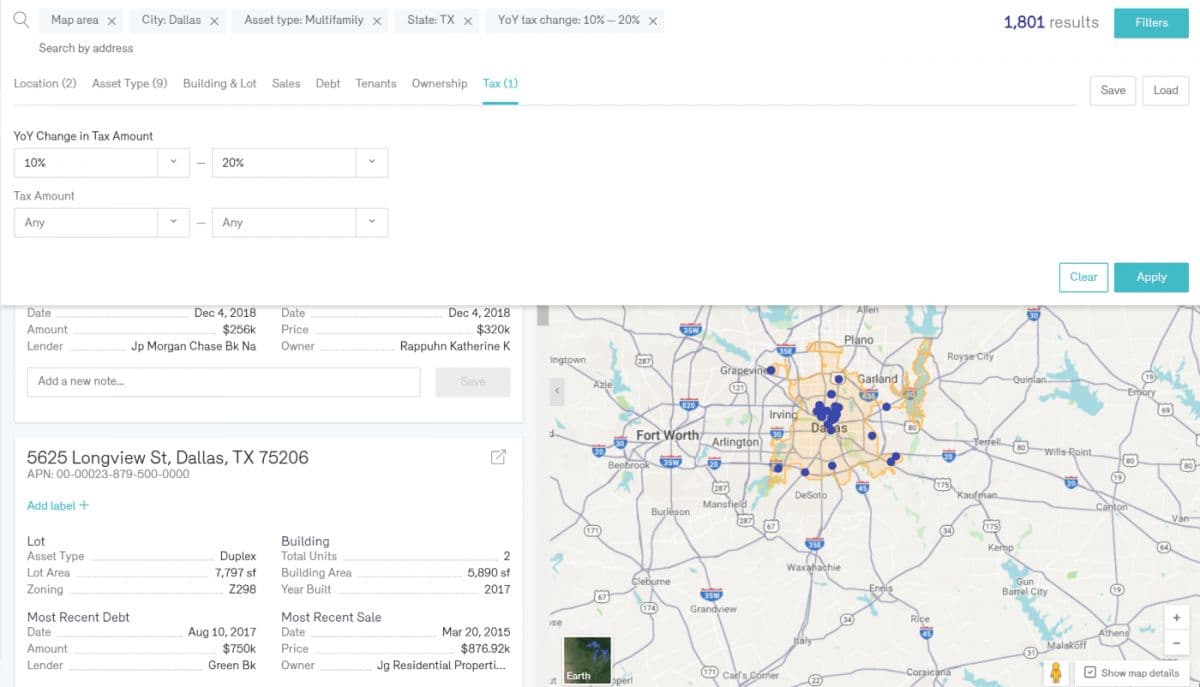Zoom out on the map
Screen dimensions: 1200x687
pyautogui.click(x=1176, y=643)
